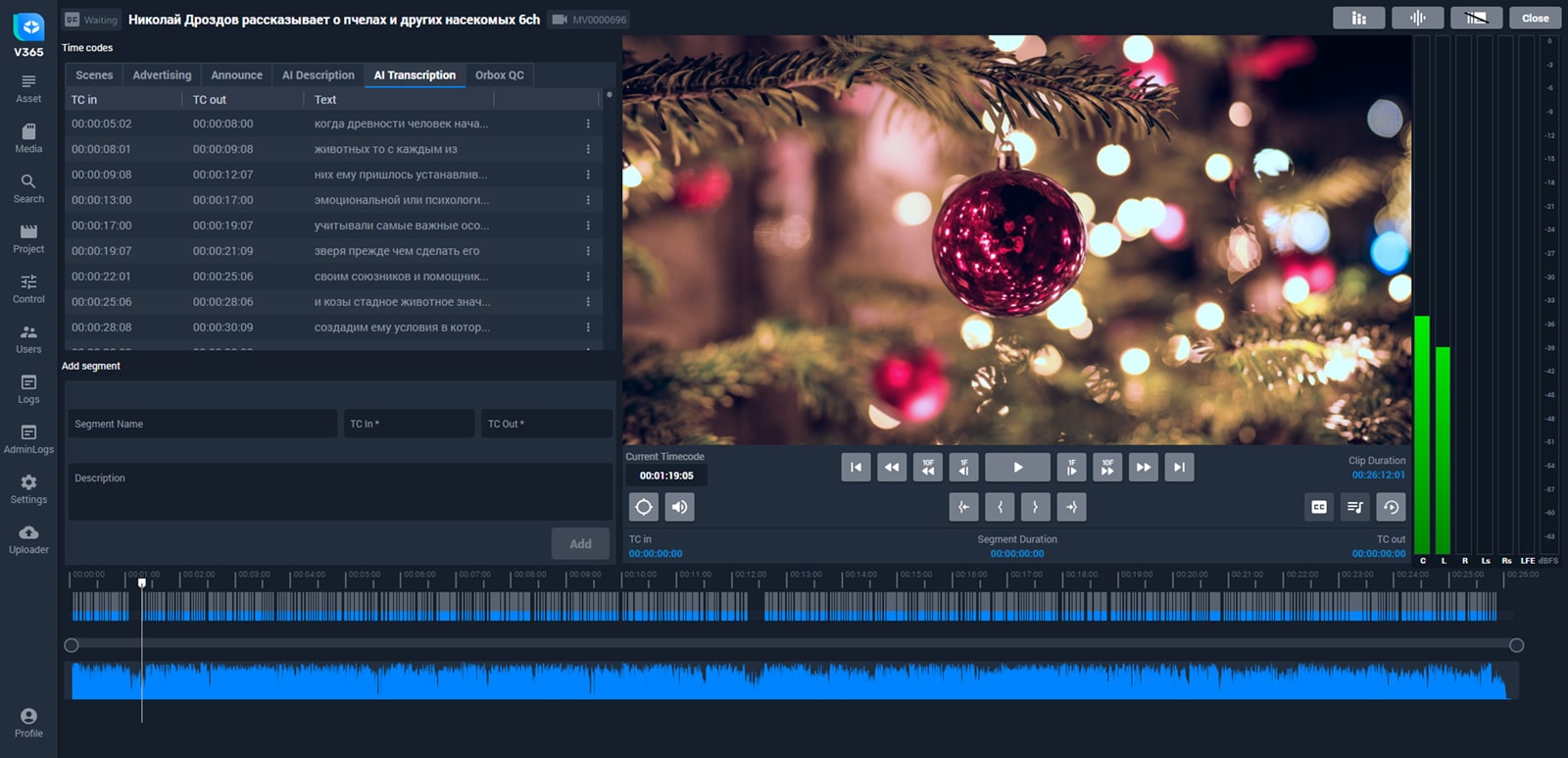Screen dimensions: 1568x758
Task: Open the Profile page
Action: point(28,723)
